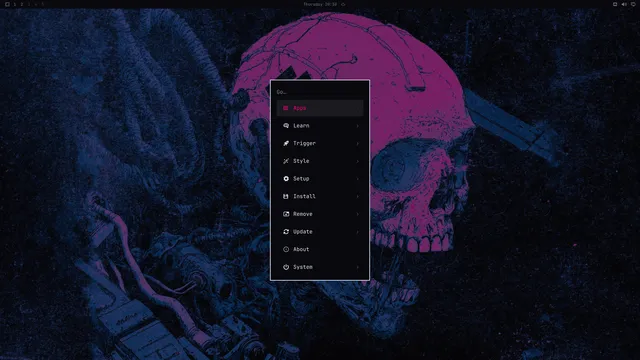
Task: Click the Thursday clock in top bar
Action: (320, 4)
